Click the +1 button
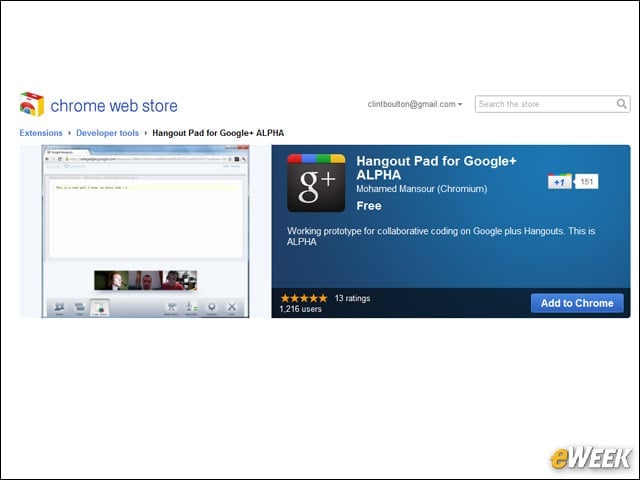This screenshot has height=480, width=640. point(560,182)
